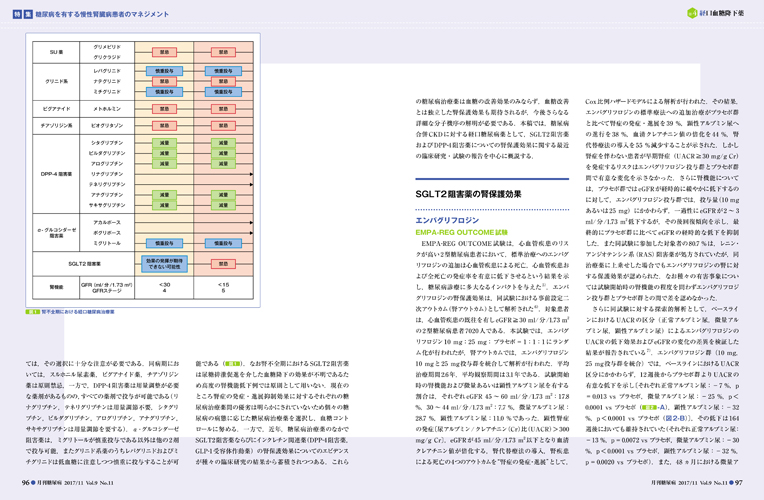Click 'SGLT2阻害薬' row label in table
The height and width of the screenshot is (500, 764).
83,264
